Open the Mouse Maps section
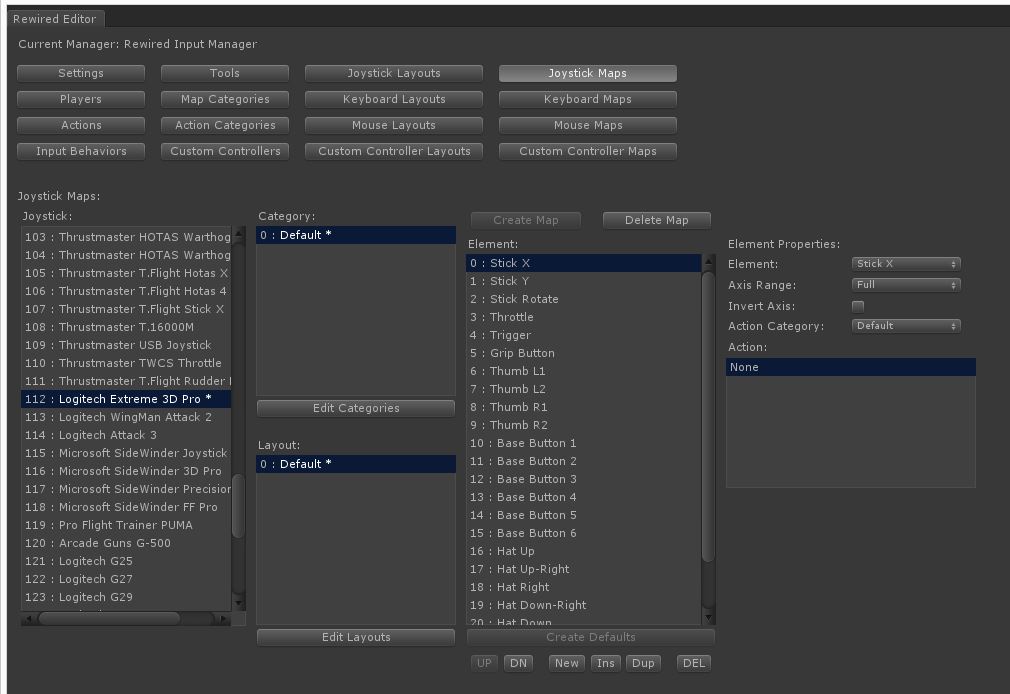 (x=587, y=125)
